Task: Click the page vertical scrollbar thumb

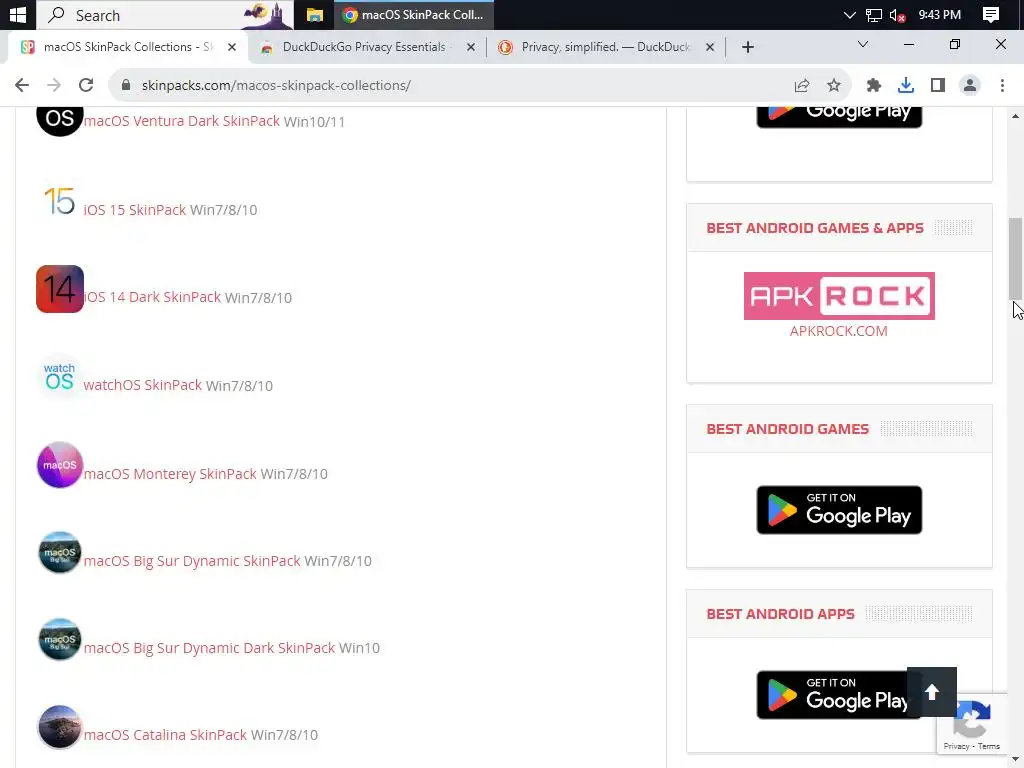Action: (1015, 259)
